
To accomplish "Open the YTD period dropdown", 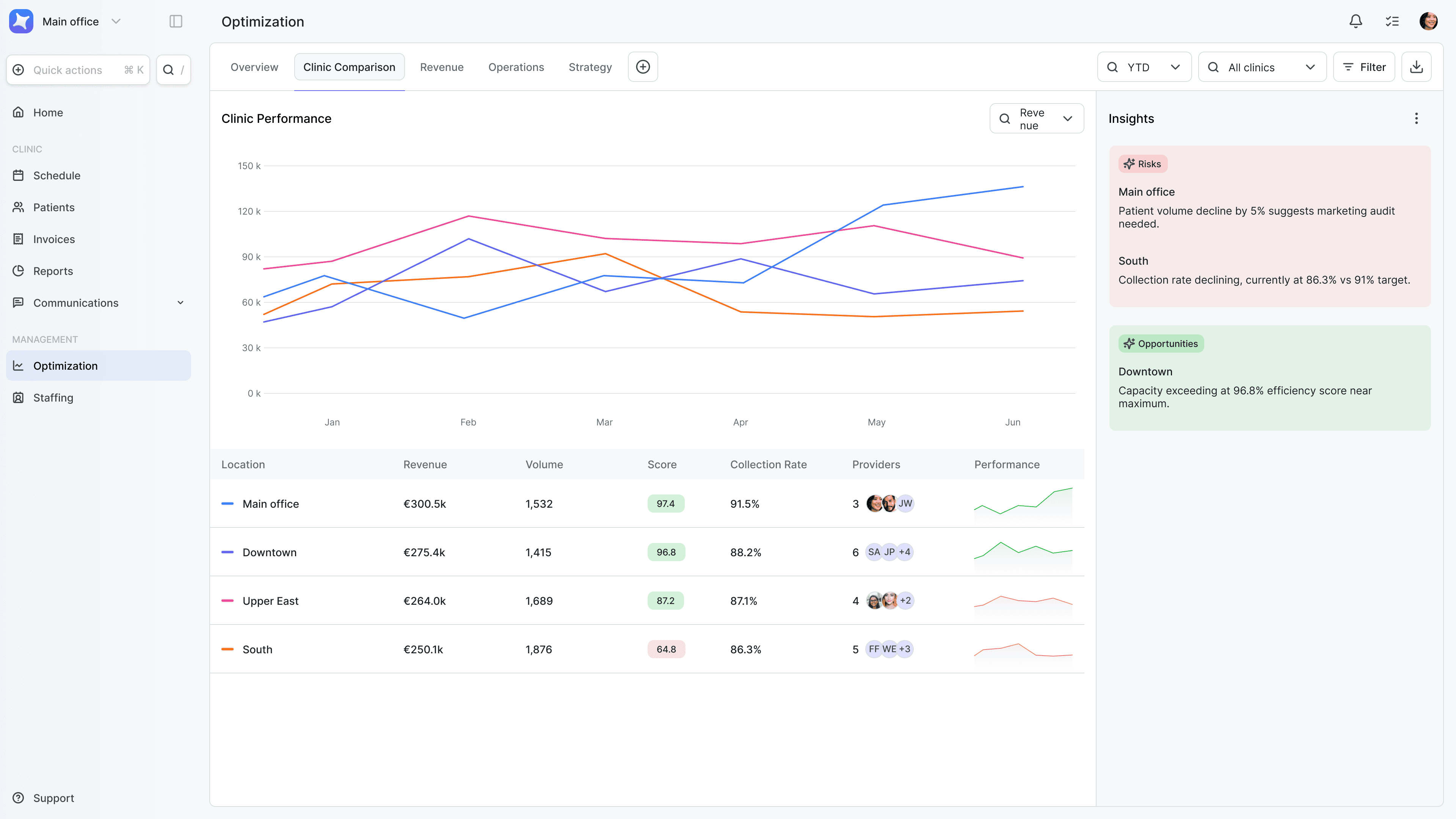I will [x=1144, y=67].
